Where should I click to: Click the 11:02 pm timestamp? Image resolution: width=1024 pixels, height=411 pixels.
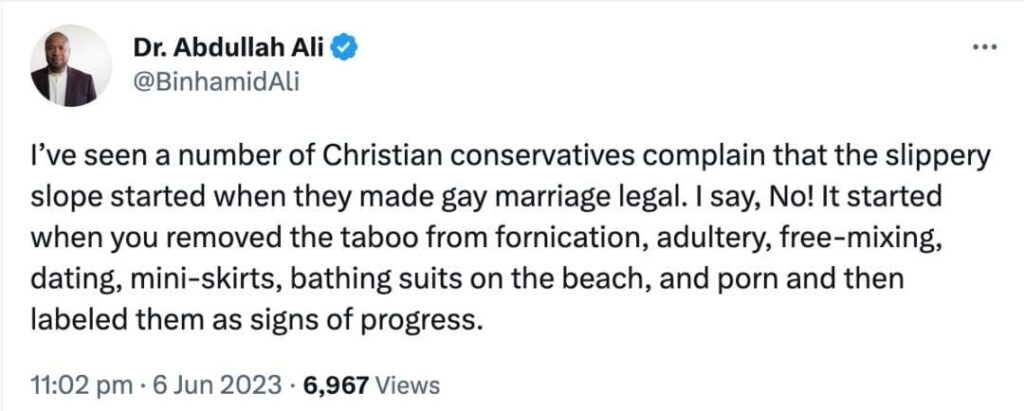pyautogui.click(x=71, y=385)
